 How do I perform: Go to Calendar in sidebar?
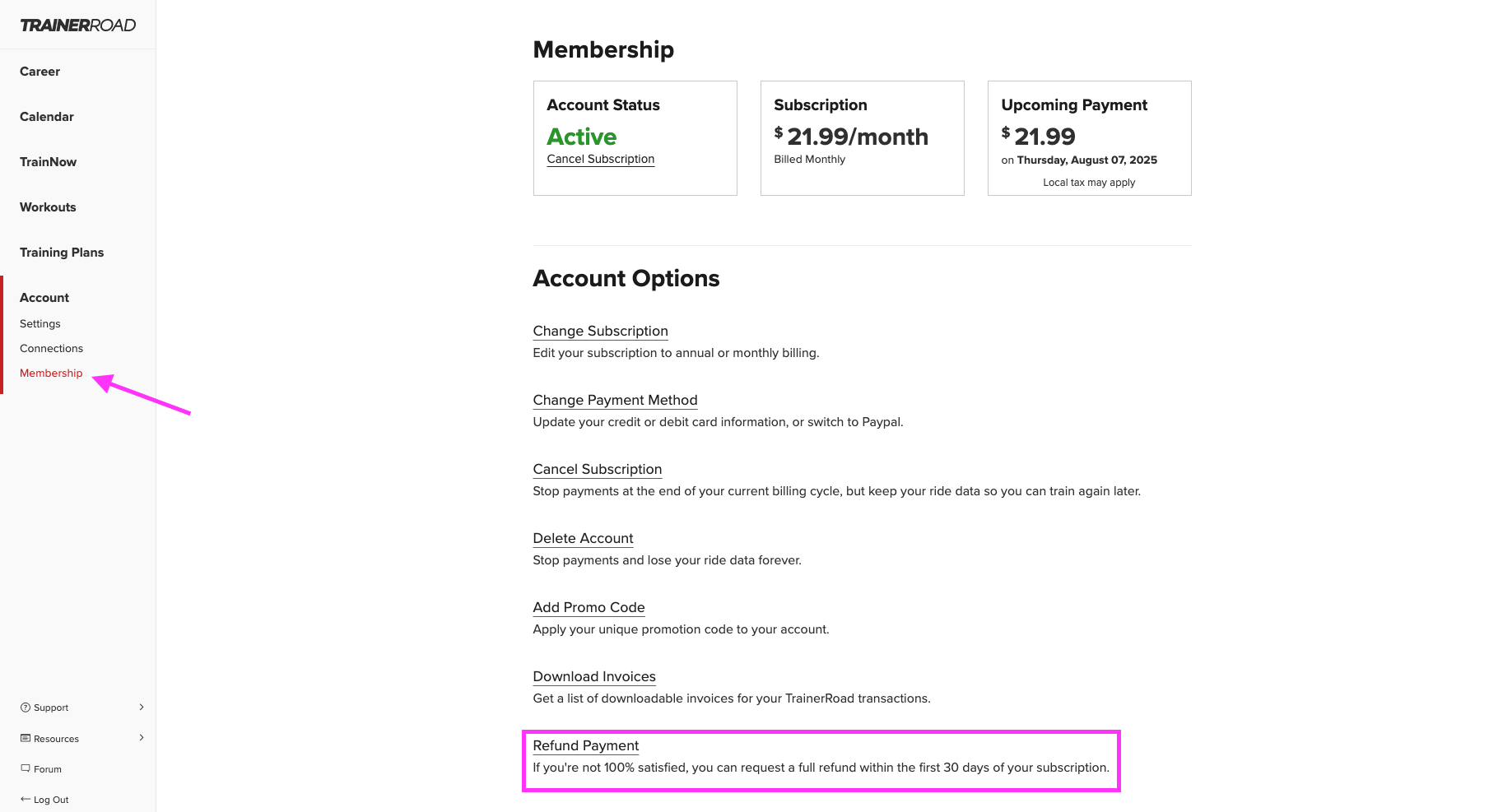pyautogui.click(x=47, y=117)
